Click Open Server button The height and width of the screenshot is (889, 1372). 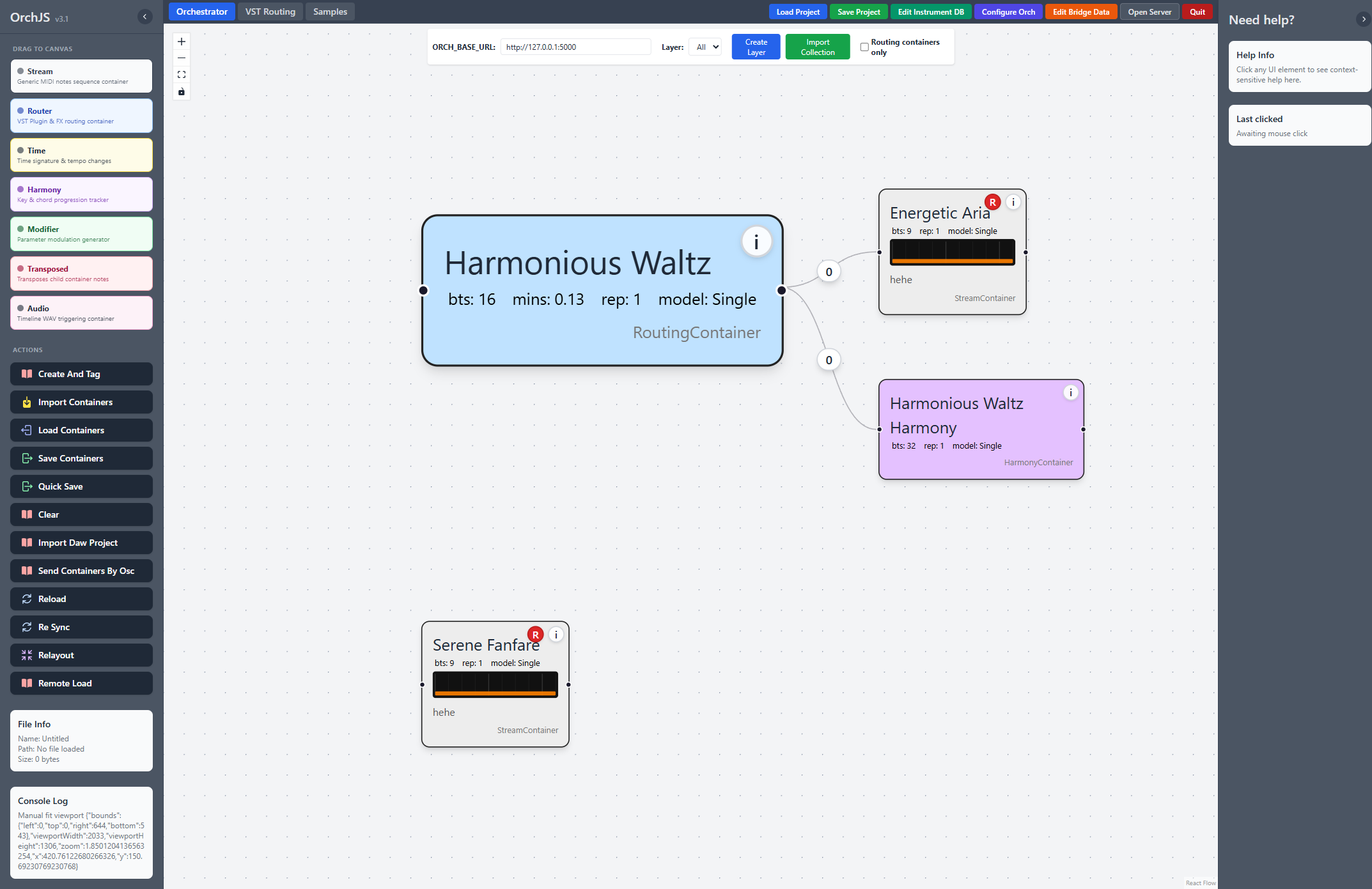pos(1150,12)
